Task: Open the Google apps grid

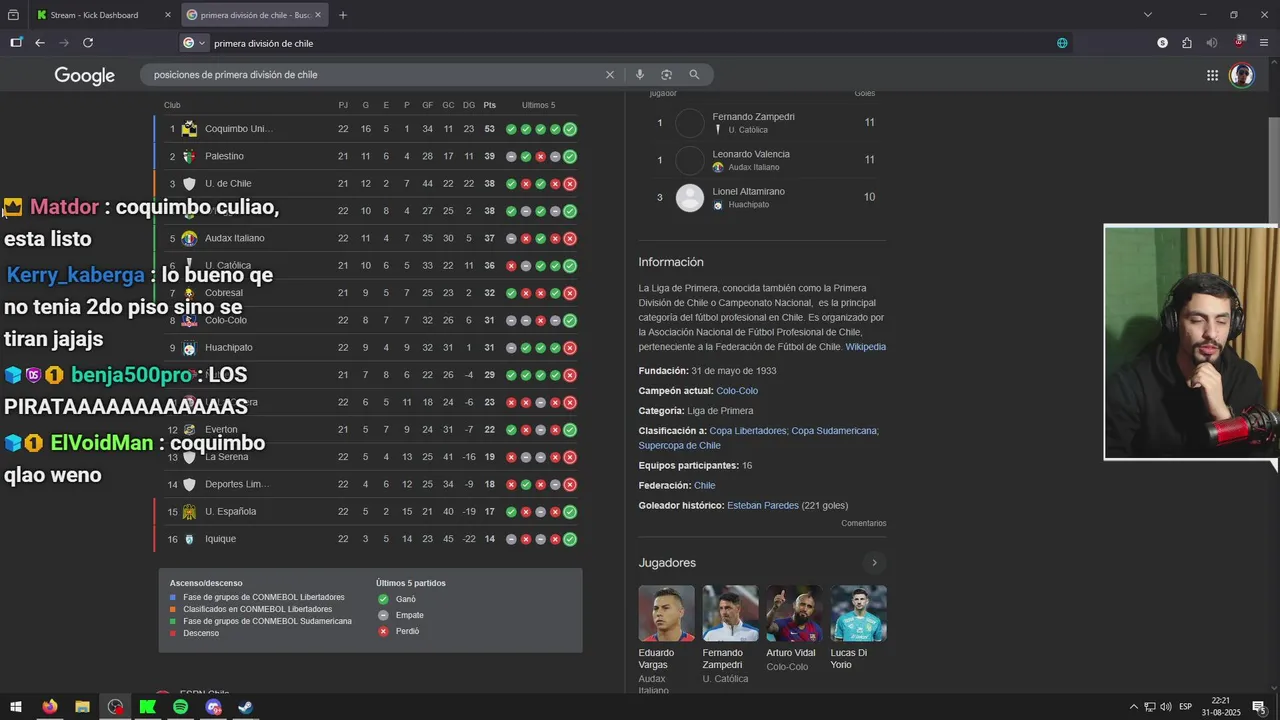Action: [1212, 75]
